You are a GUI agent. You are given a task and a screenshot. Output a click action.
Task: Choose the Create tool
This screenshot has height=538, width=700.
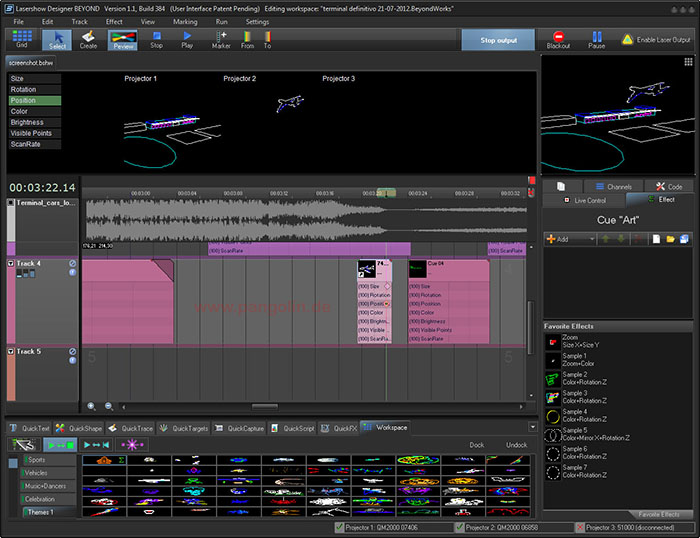(x=88, y=40)
